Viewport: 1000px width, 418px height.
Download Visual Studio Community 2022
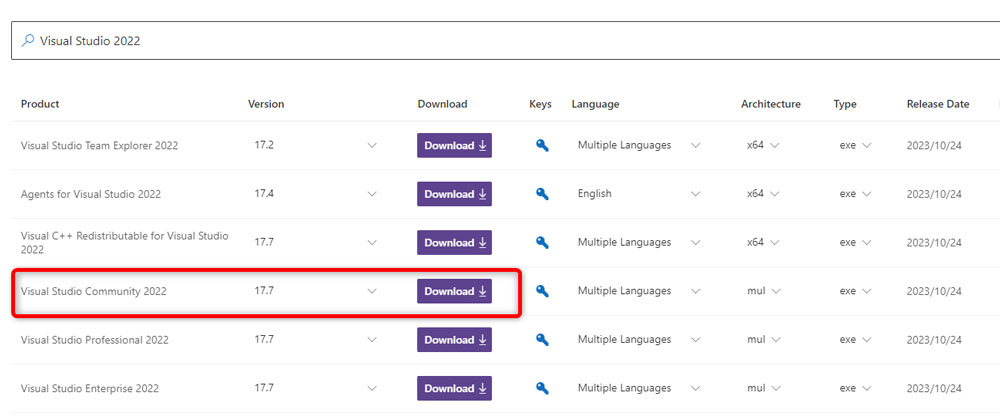pos(454,291)
